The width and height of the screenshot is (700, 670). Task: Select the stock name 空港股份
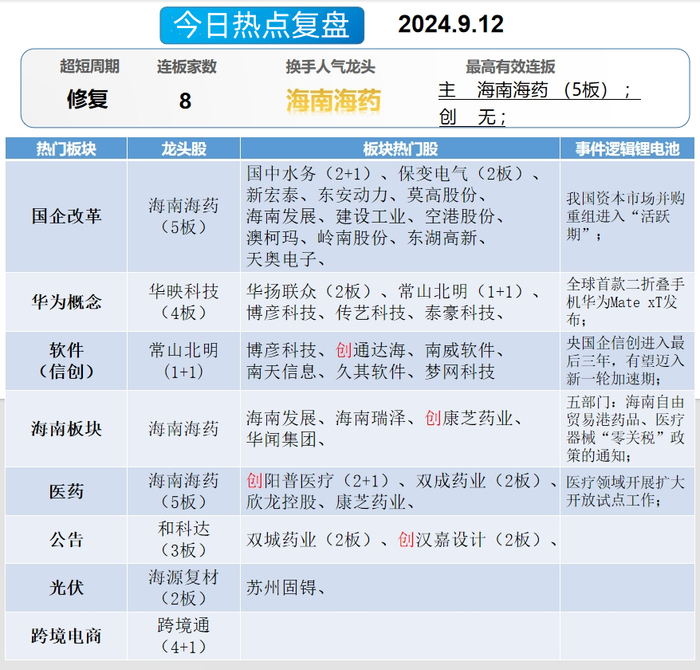coord(459,216)
